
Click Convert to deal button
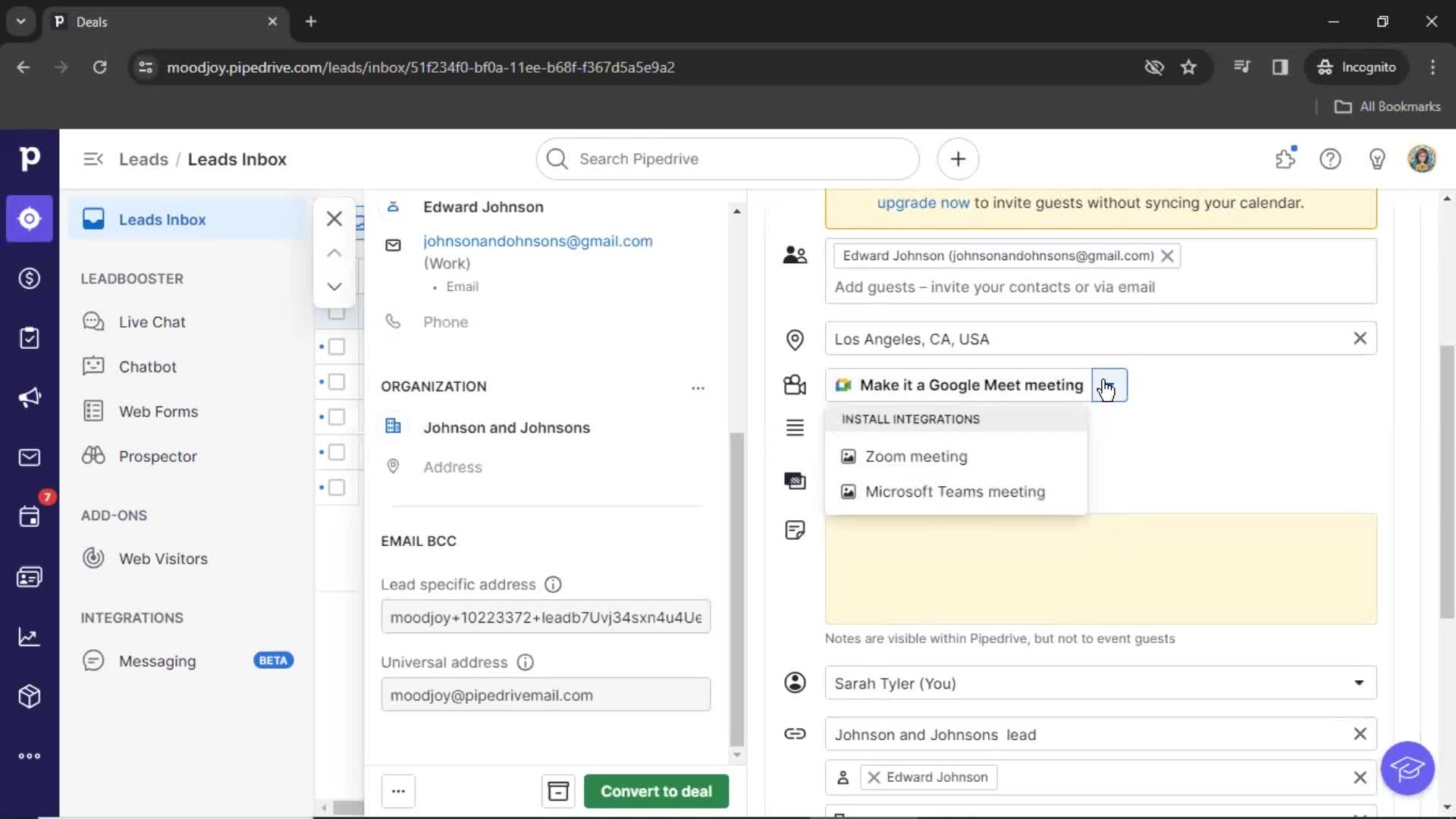(x=656, y=792)
